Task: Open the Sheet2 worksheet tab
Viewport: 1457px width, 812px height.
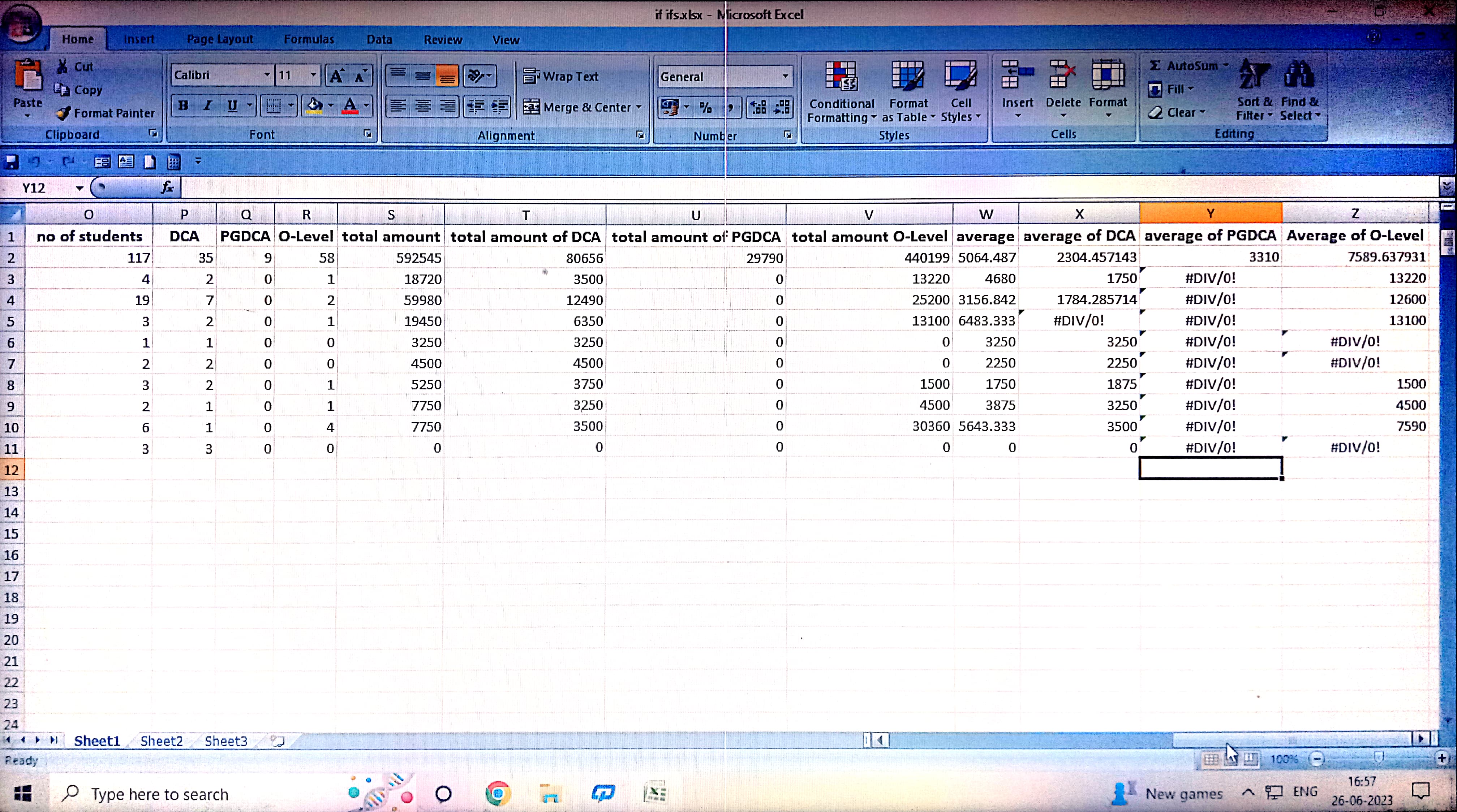Action: (161, 741)
